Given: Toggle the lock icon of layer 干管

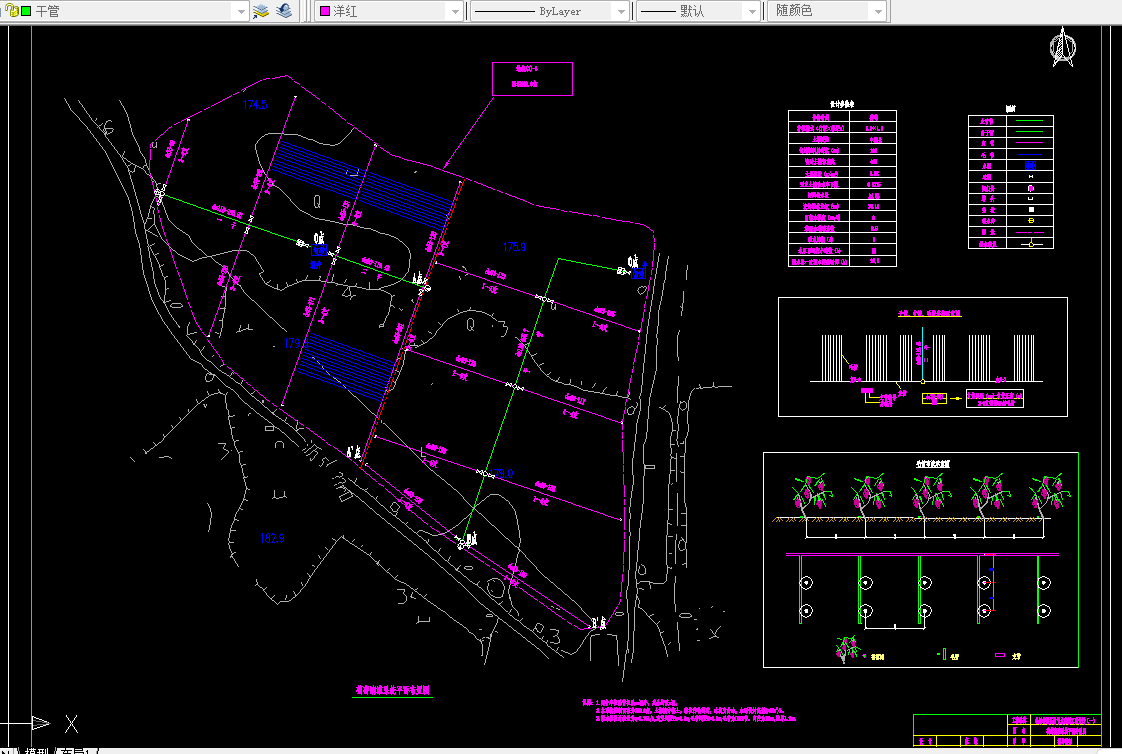Looking at the screenshot, I should [x=14, y=11].
